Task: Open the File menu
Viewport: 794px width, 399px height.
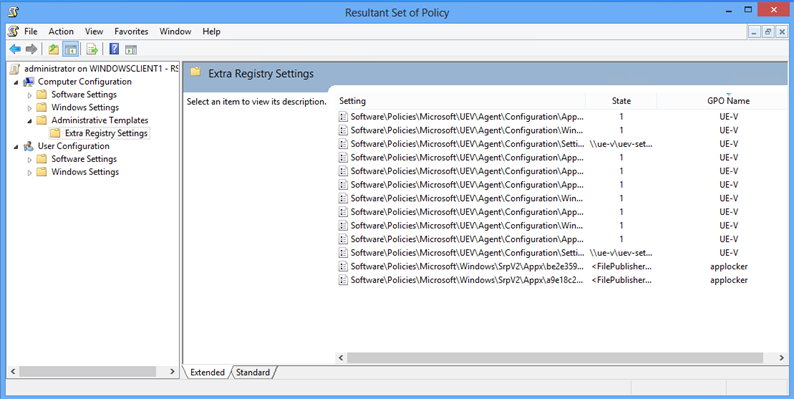Action: pyautogui.click(x=31, y=31)
